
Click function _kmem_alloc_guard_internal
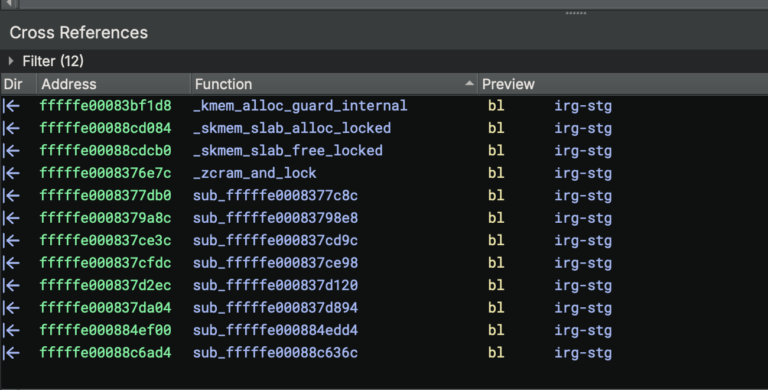tap(300, 106)
